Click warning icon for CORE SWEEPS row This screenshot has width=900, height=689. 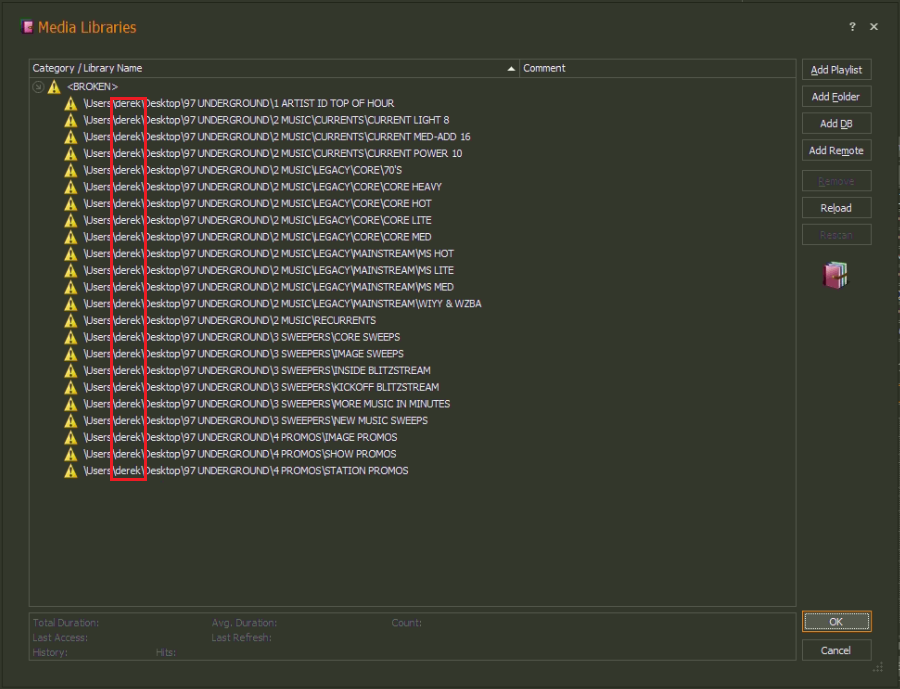[71, 336]
